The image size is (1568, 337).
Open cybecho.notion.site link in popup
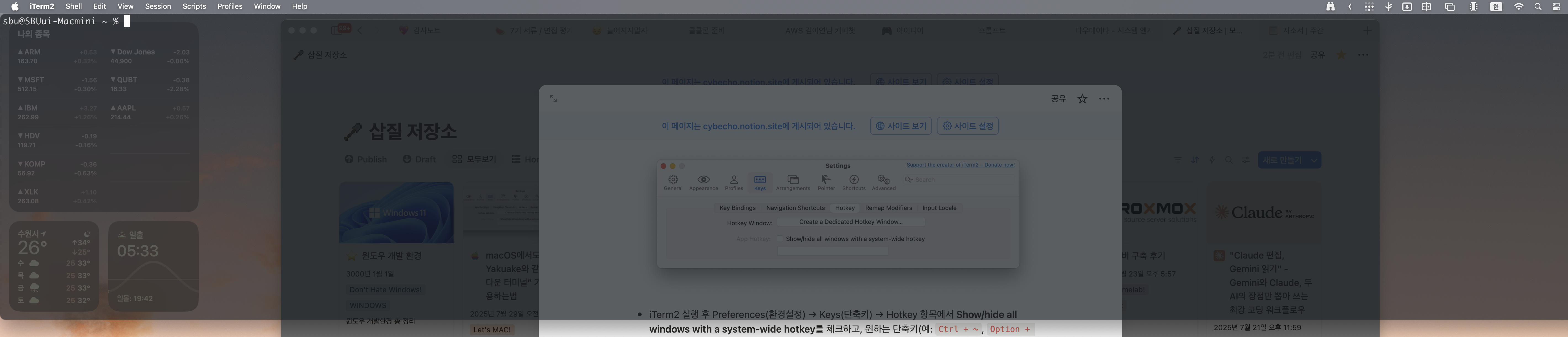(x=742, y=126)
